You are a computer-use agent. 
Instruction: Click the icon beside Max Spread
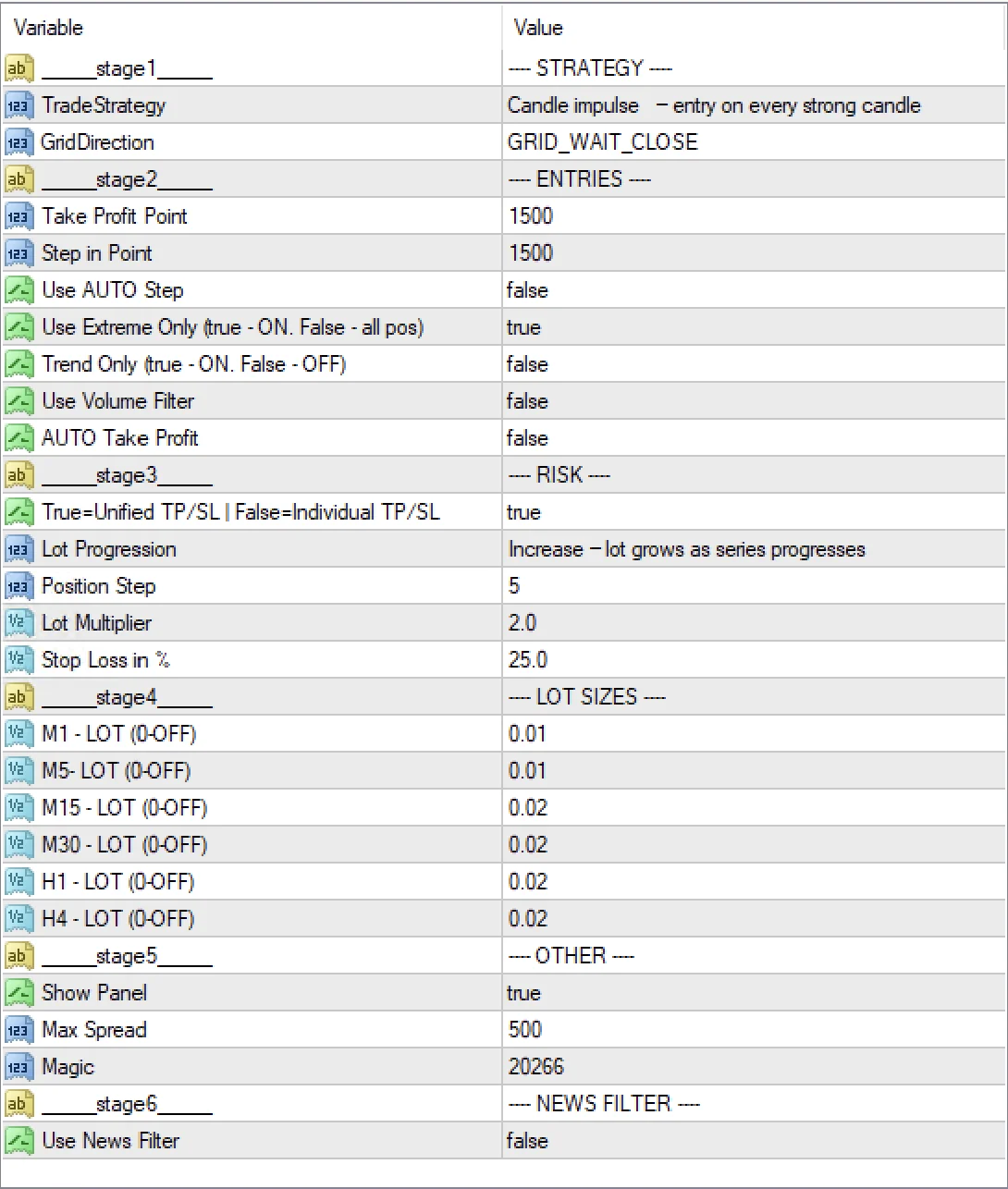pos(19,1030)
